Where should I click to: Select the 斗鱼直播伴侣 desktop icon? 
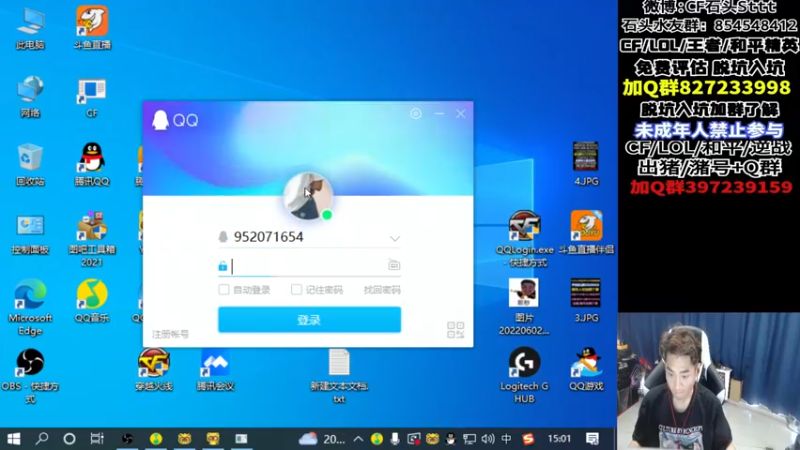pyautogui.click(x=586, y=233)
